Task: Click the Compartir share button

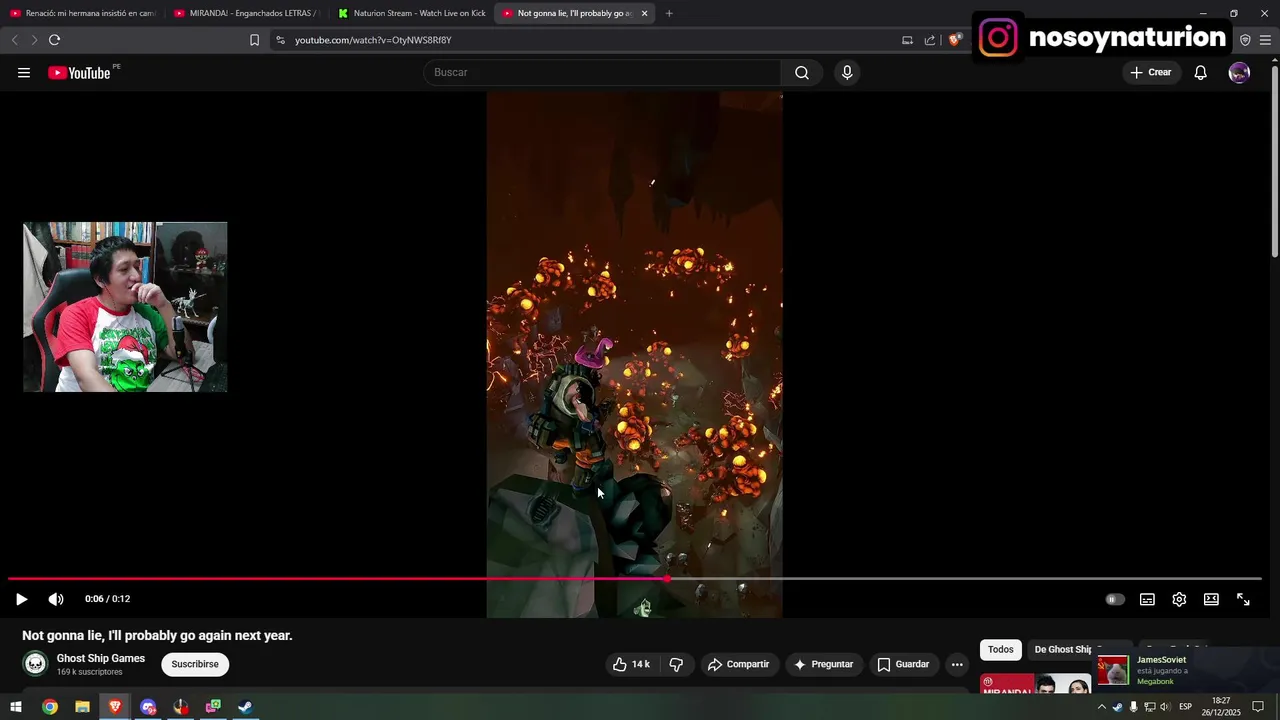Action: [x=738, y=664]
